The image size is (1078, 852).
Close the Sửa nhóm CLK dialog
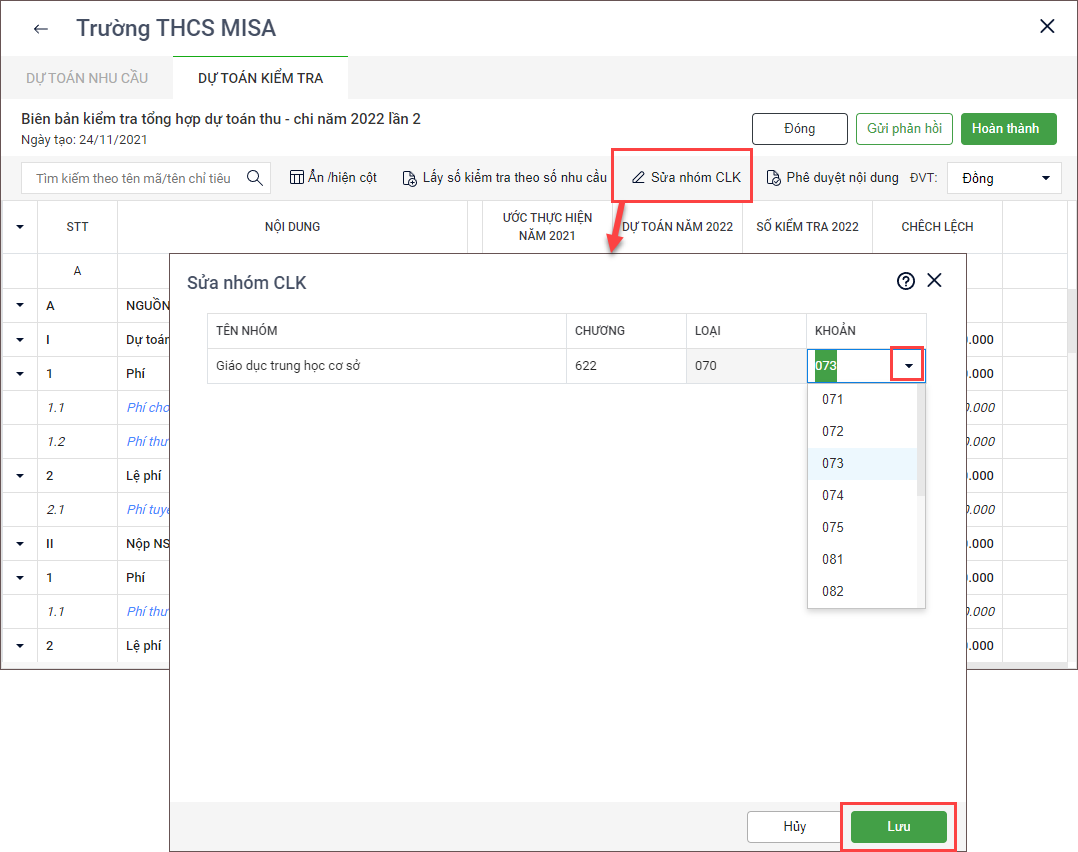(934, 281)
